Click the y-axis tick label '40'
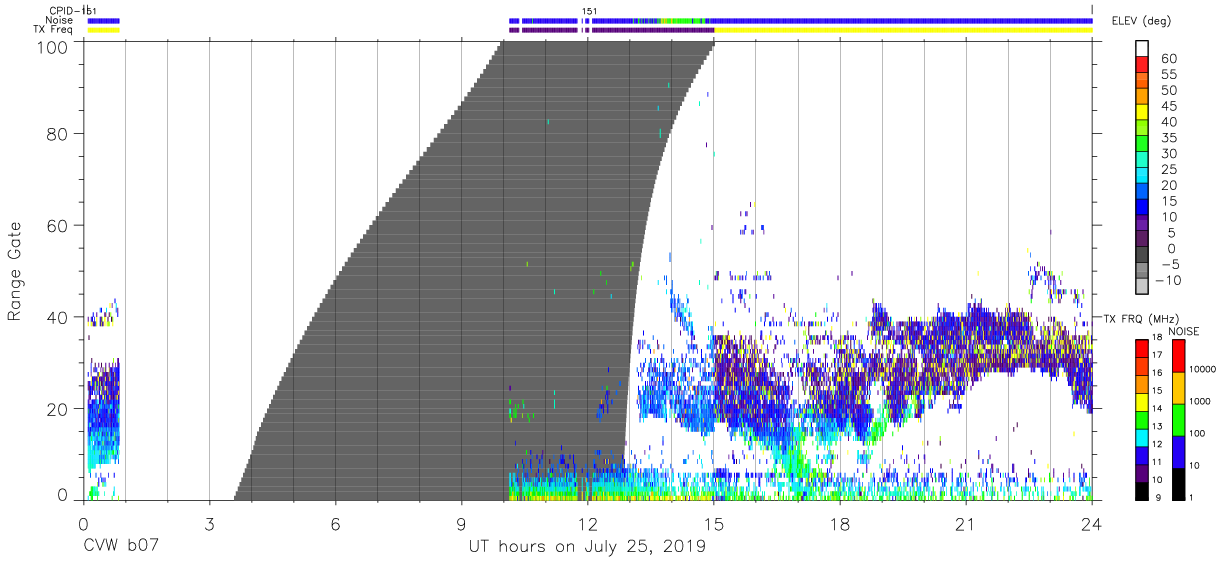 [60, 317]
